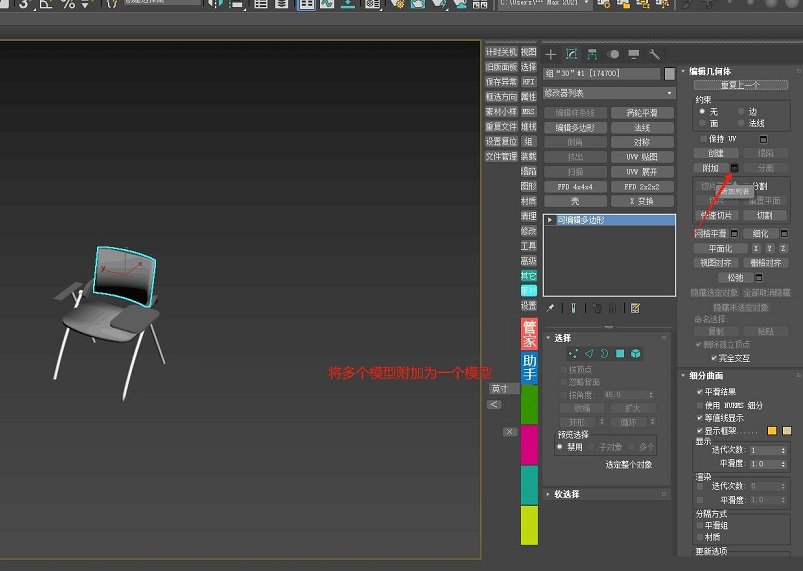Open the 修改器列表 dropdown
This screenshot has height=571, width=803.
(609, 93)
